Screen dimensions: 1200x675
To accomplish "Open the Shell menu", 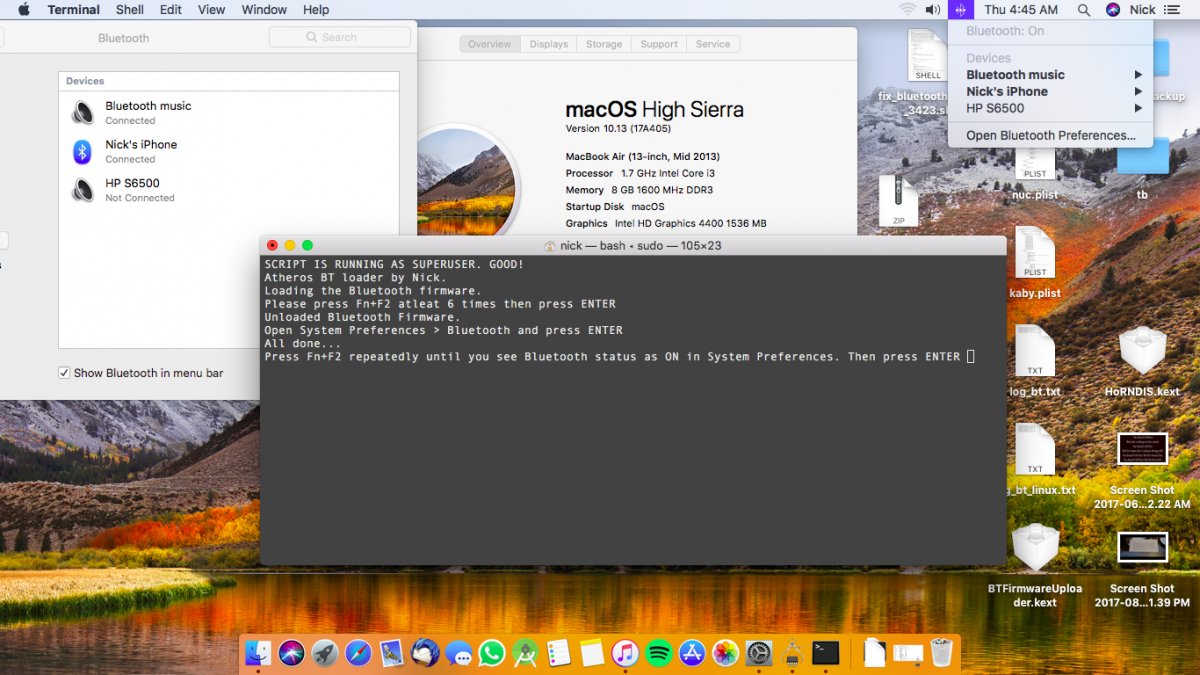I will coord(130,10).
